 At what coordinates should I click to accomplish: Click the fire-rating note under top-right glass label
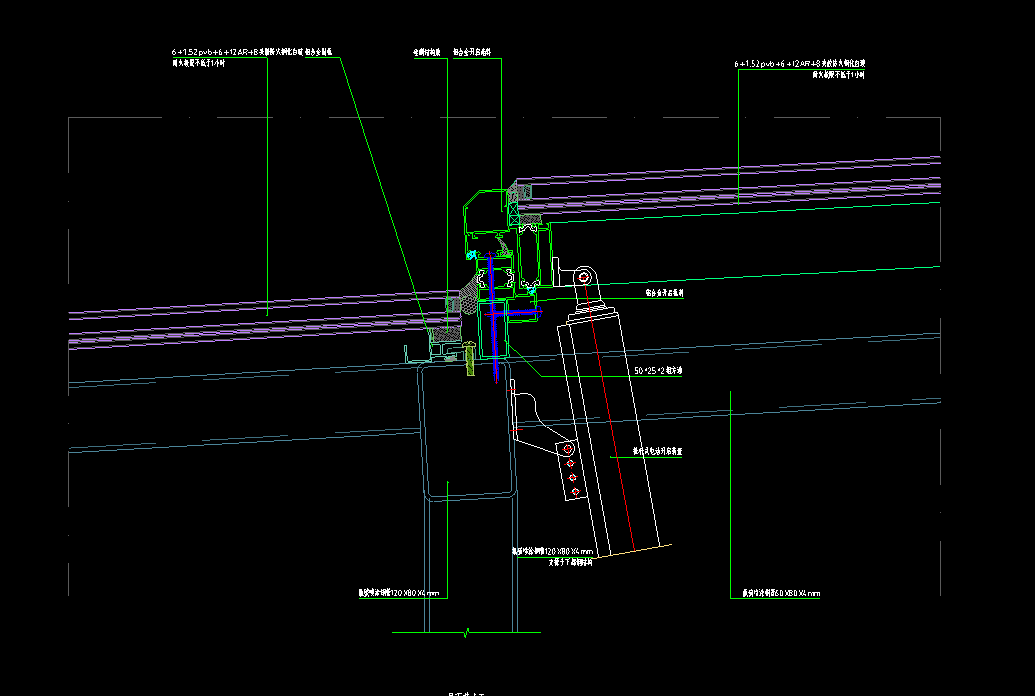pyautogui.click(x=838, y=75)
